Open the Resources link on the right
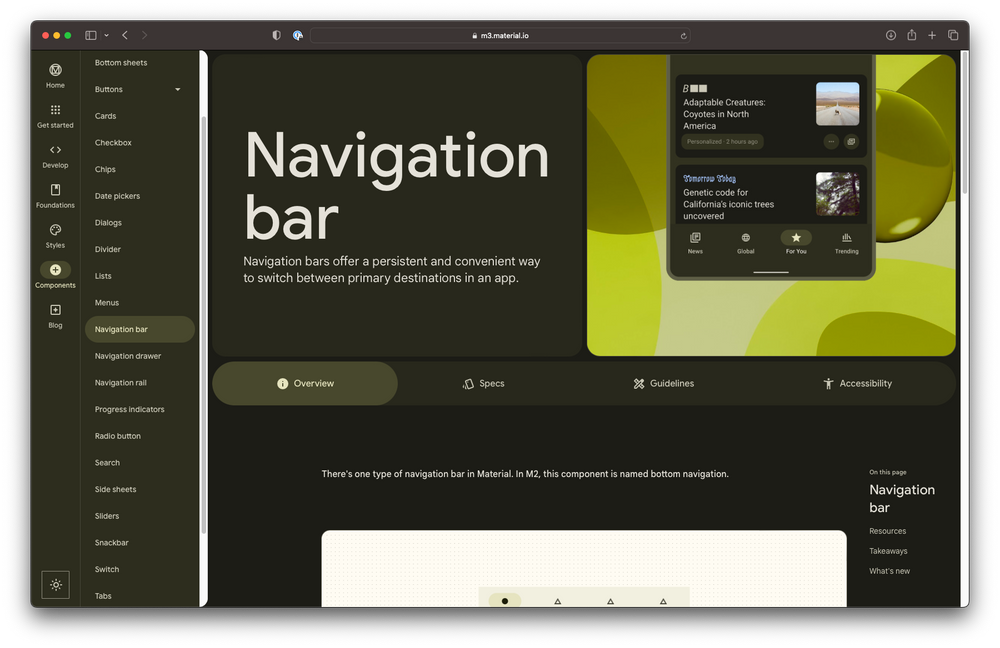The height and width of the screenshot is (648, 1000). pos(887,531)
